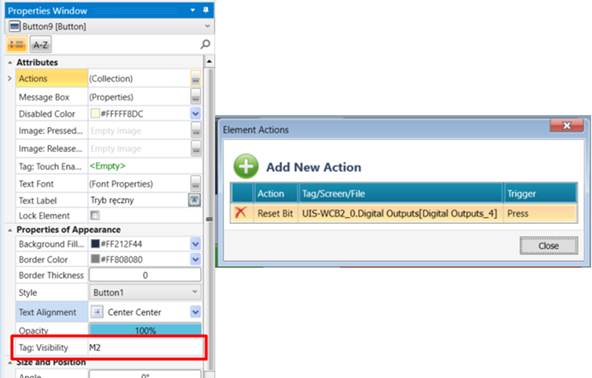Open Text Label editor icon
The image size is (592, 378).
click(x=194, y=200)
